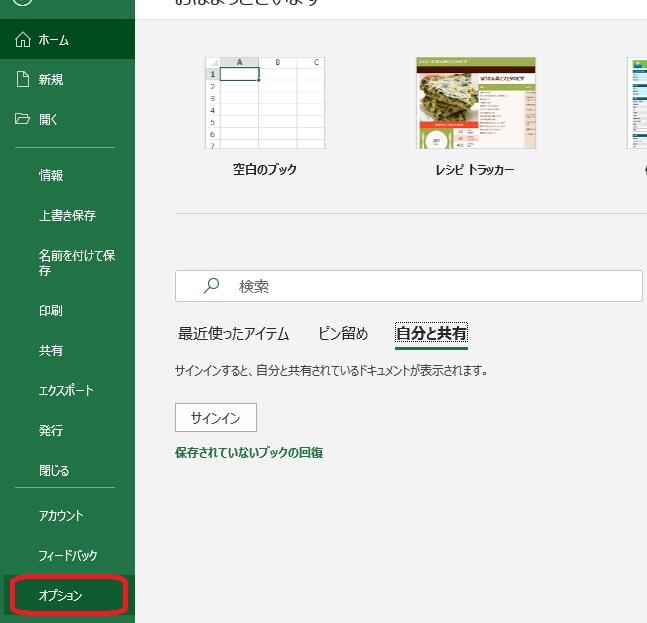The height and width of the screenshot is (623, 647).
Task: Select フィードバック in the sidebar
Action: 68,556
